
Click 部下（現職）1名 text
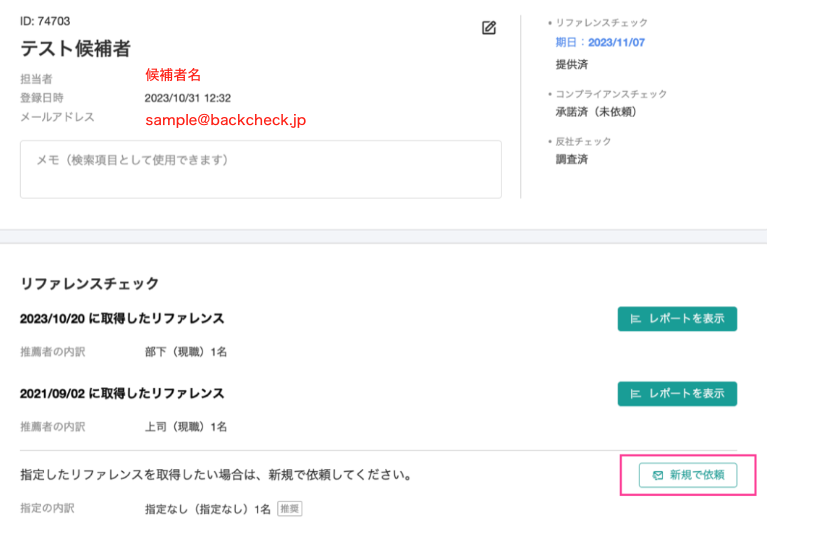pos(186,352)
